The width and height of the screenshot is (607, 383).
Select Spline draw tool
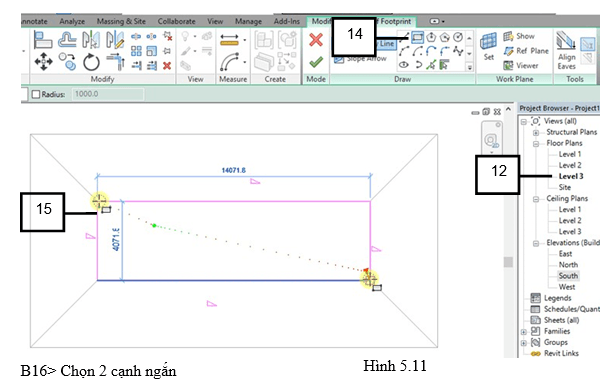[458, 51]
